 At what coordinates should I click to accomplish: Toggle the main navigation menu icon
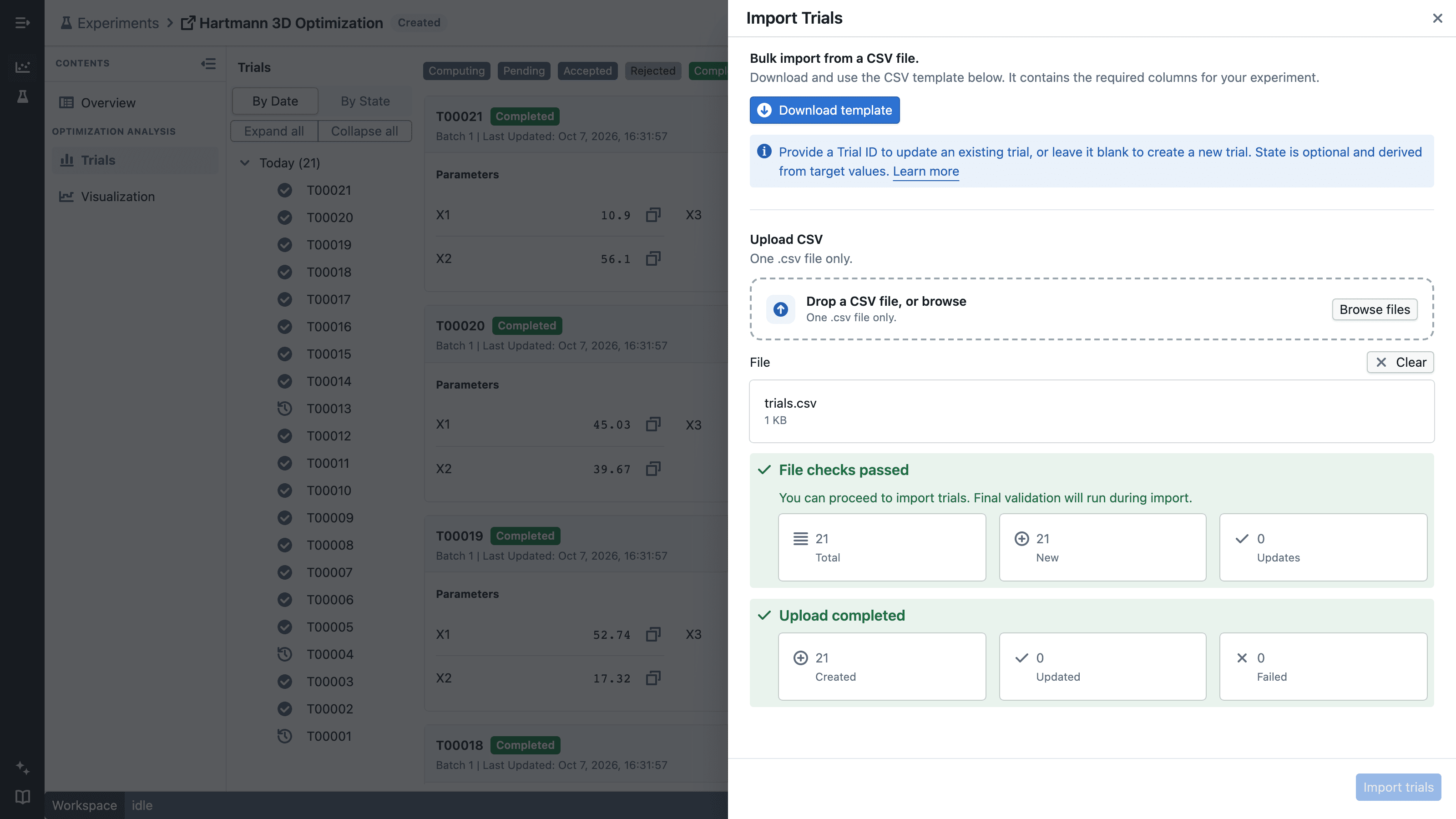pyautogui.click(x=22, y=23)
